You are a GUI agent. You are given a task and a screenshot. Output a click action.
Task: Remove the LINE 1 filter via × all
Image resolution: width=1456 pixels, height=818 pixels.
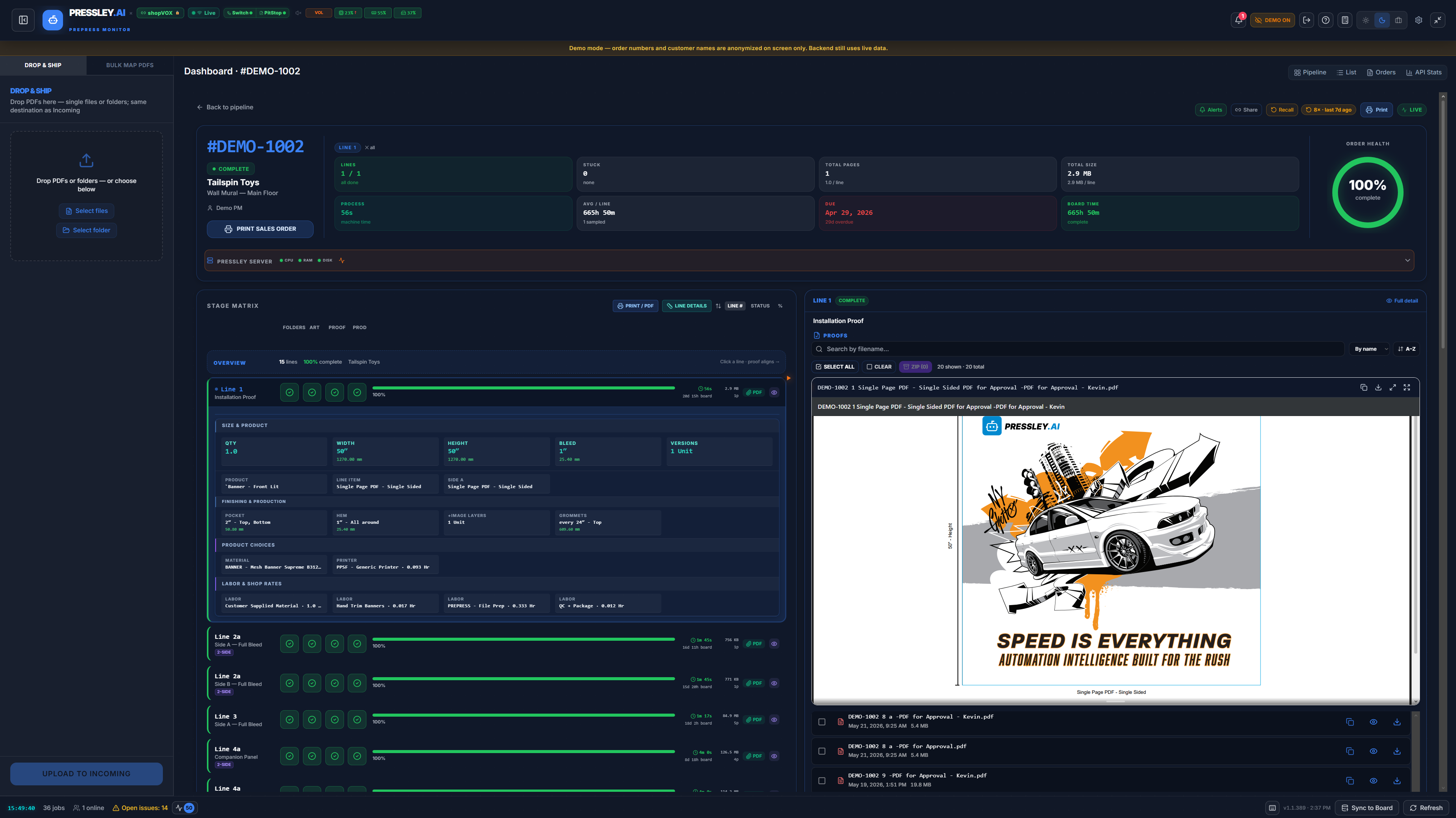[370, 147]
